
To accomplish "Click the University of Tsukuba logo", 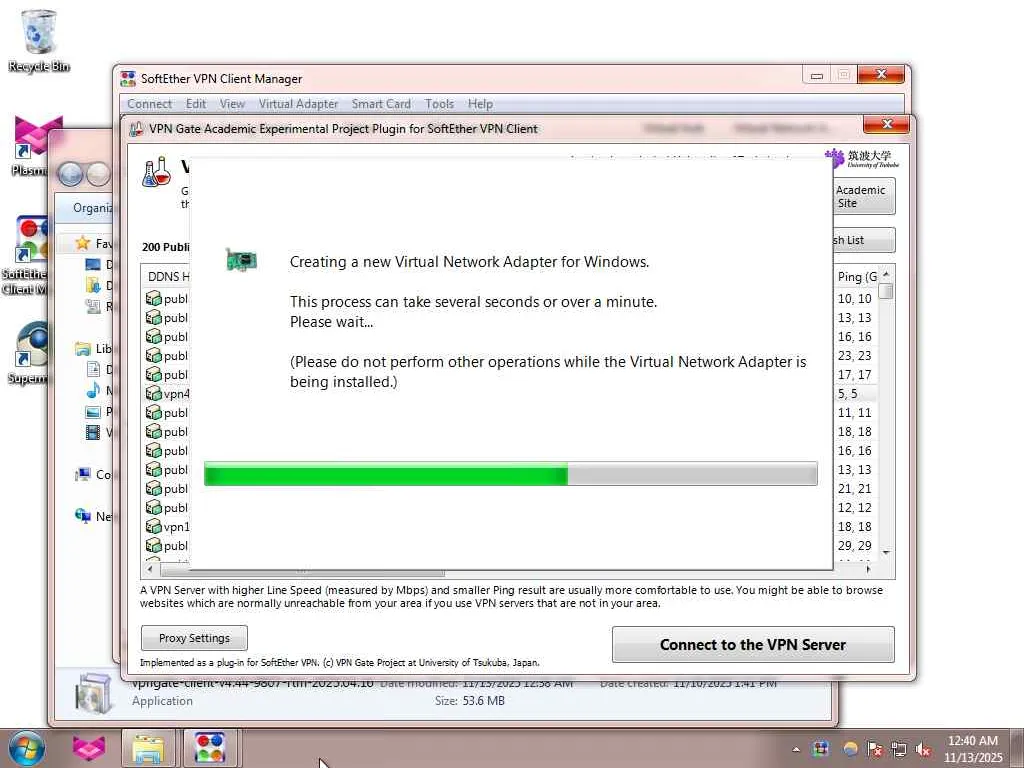I will 861,158.
